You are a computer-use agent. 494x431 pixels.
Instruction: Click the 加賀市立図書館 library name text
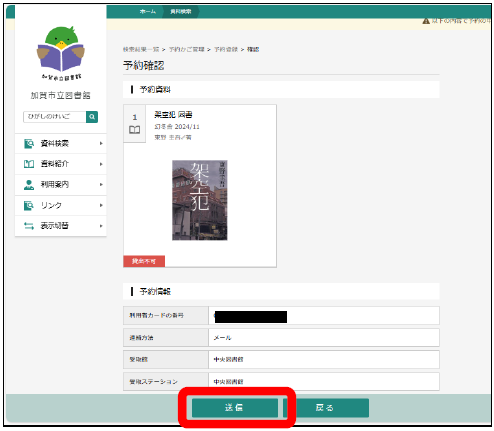[61, 96]
